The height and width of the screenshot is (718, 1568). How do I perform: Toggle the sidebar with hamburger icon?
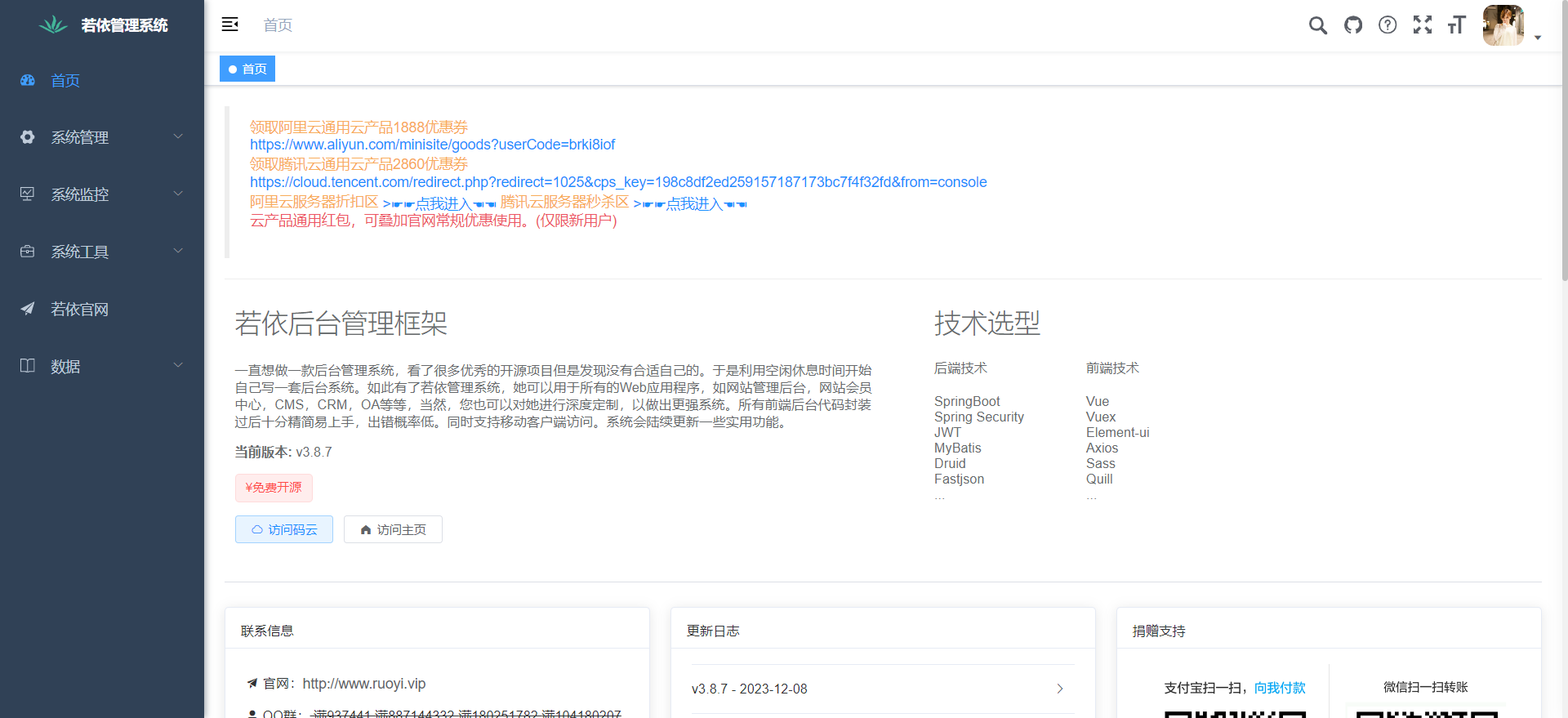click(x=230, y=25)
